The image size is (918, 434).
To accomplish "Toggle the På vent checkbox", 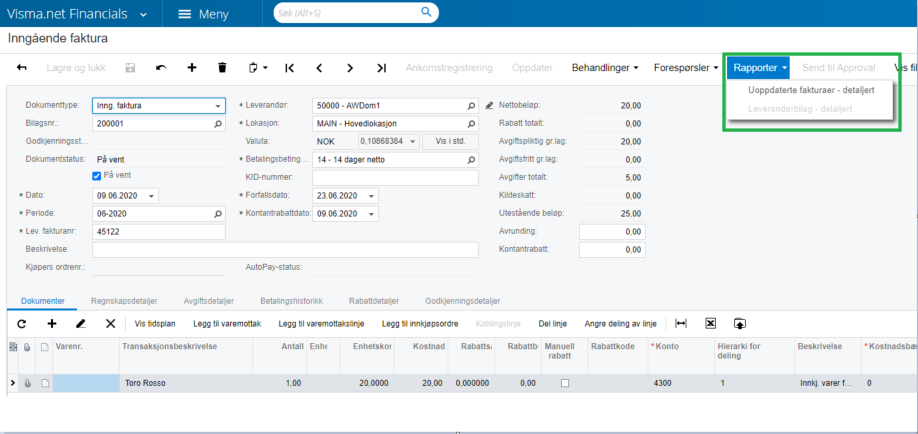I will (x=97, y=175).
